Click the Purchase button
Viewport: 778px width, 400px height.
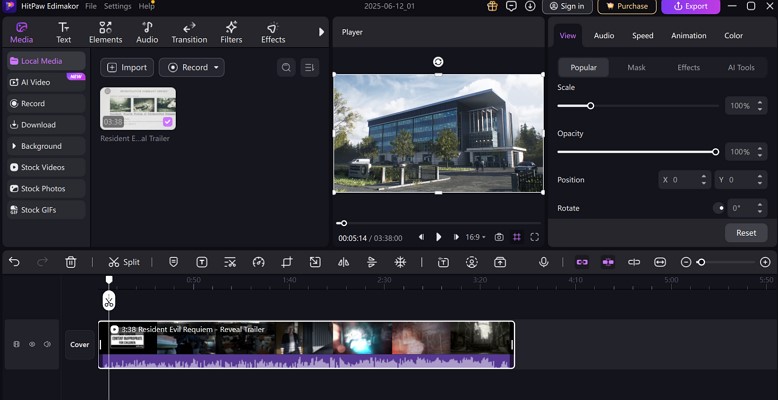627,6
